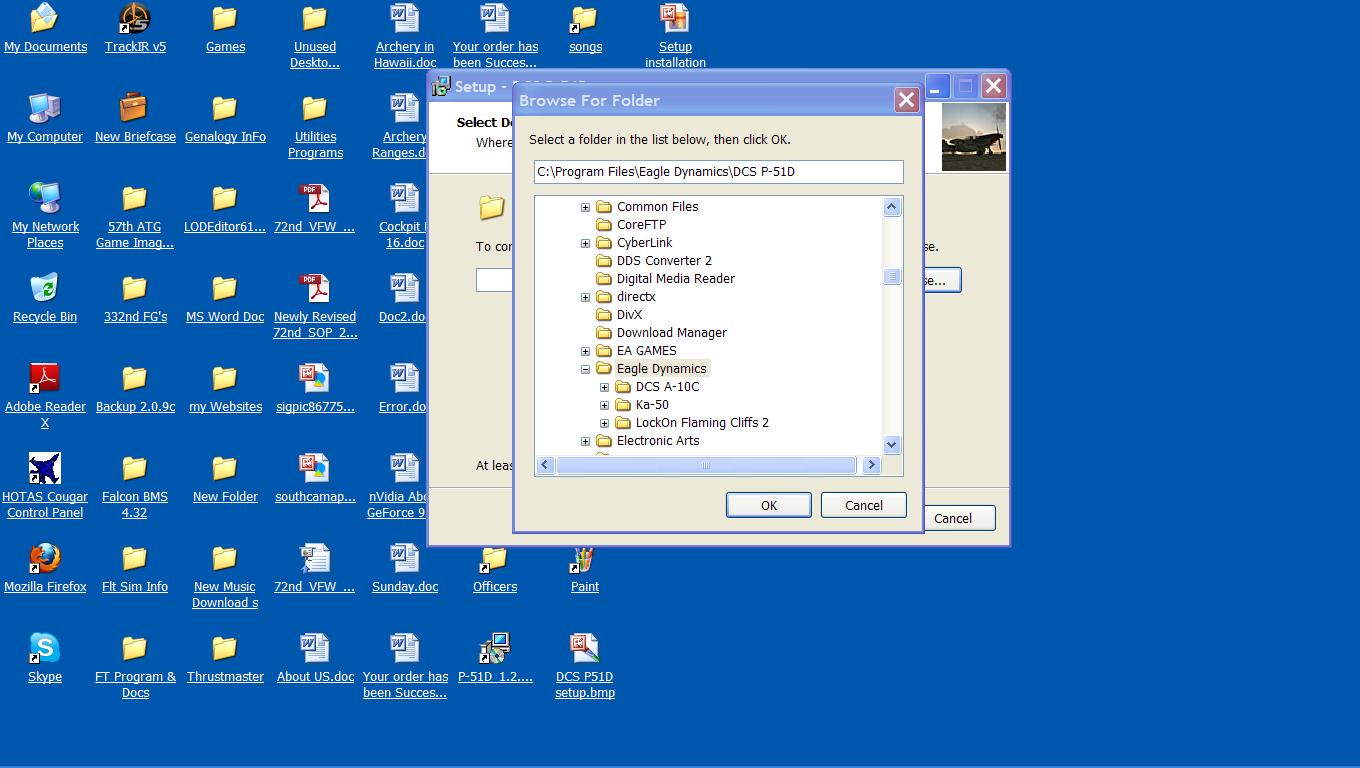
Task: Click Cancel in the Setup window
Action: pyautogui.click(x=952, y=518)
